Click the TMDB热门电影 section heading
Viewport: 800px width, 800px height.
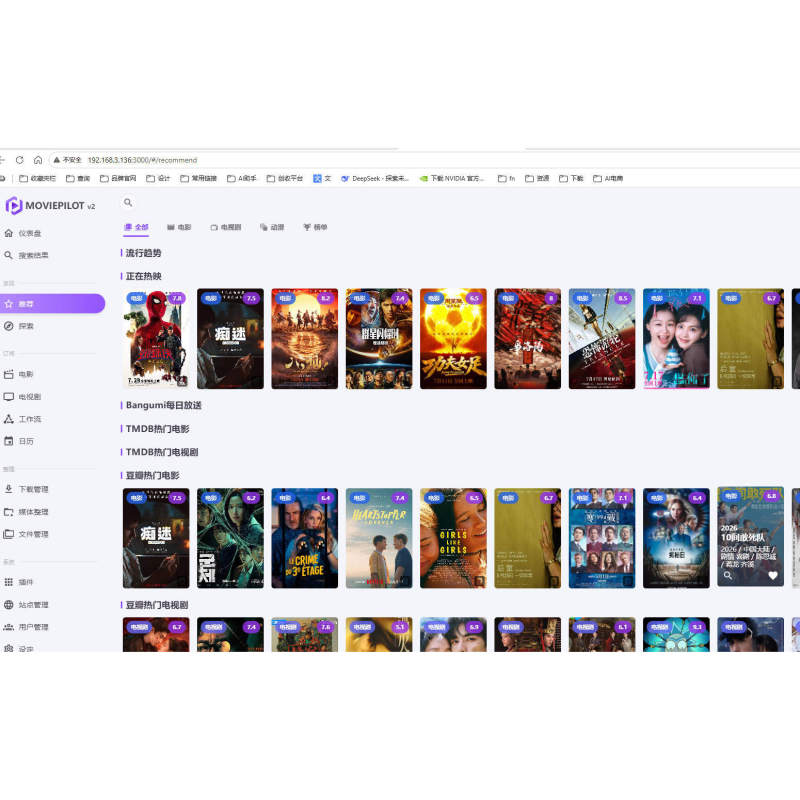pos(157,429)
